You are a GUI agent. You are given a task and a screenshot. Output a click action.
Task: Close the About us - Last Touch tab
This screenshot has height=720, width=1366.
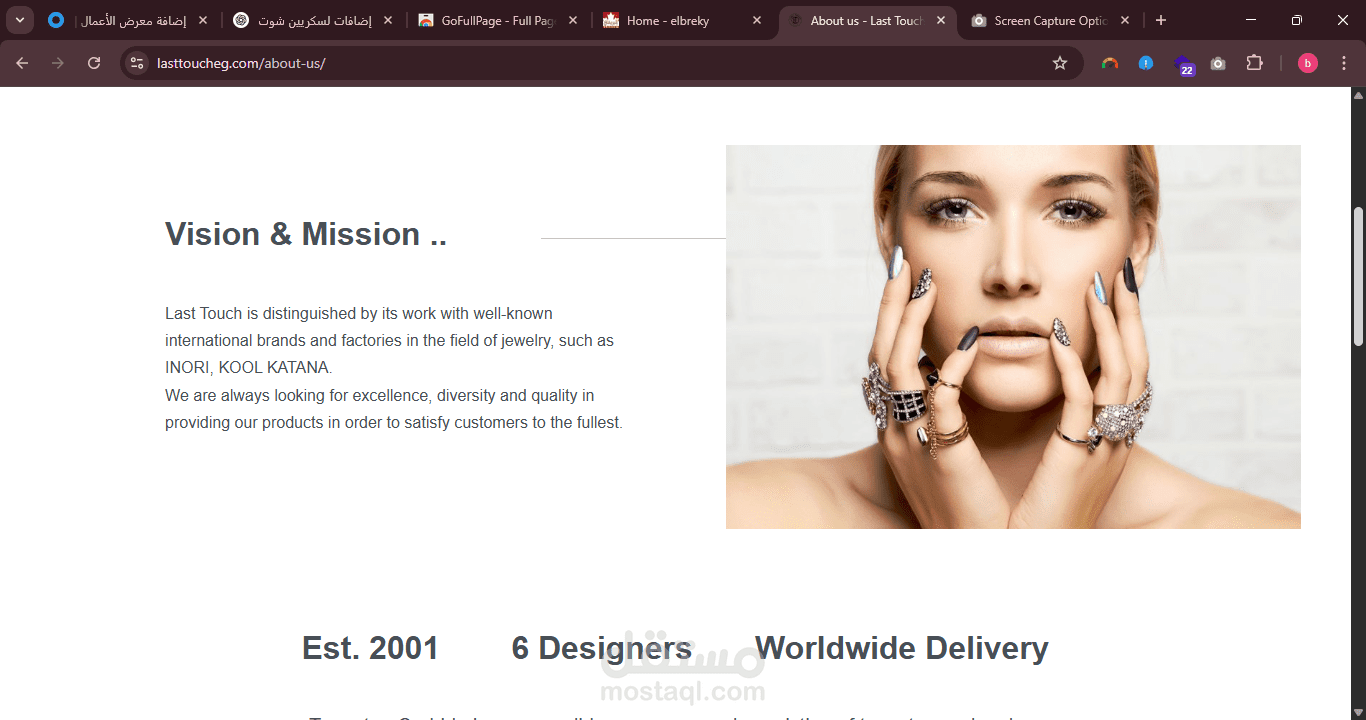pyautogui.click(x=941, y=20)
